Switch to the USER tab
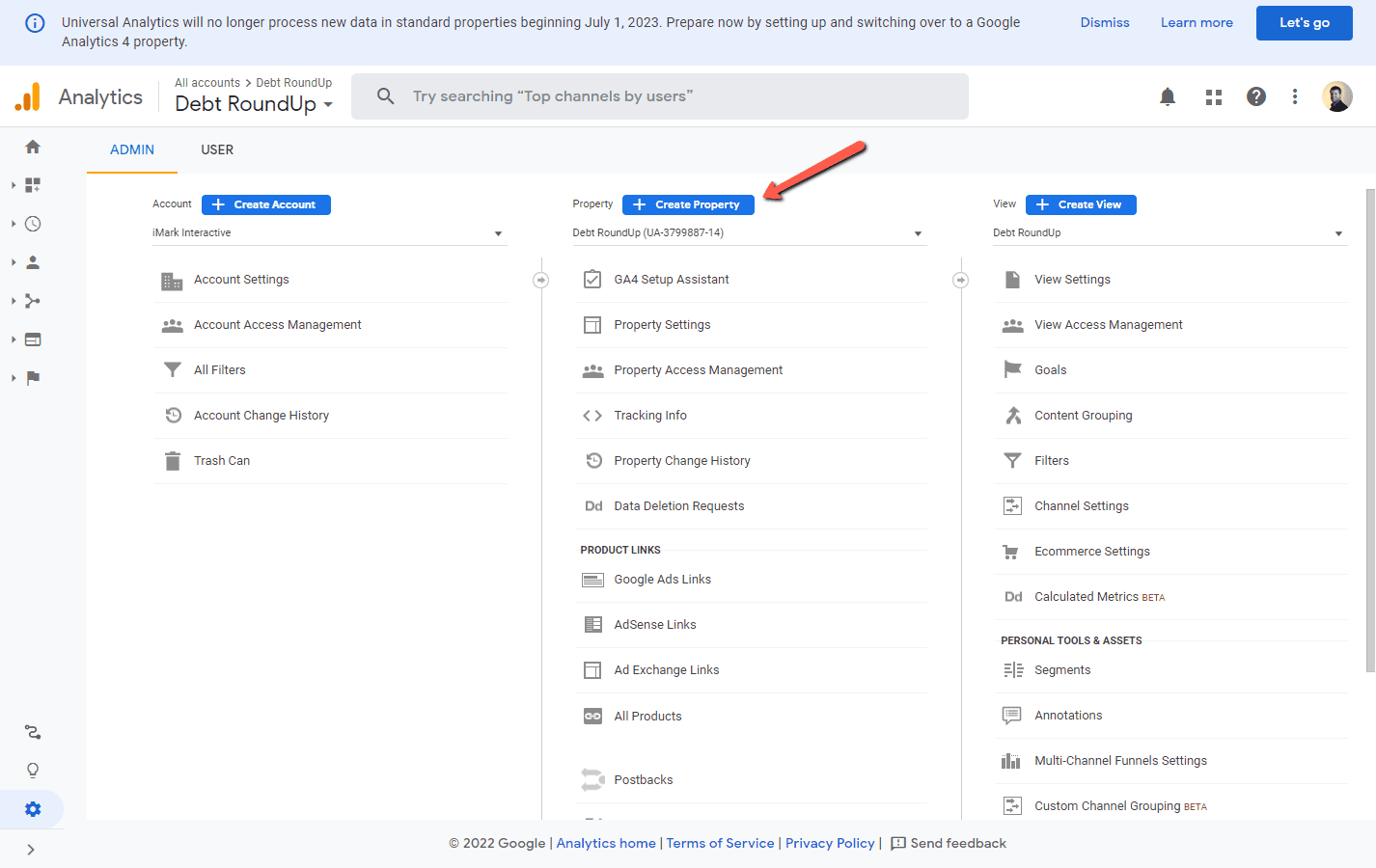Viewport: 1376px width, 868px height. pos(217,149)
